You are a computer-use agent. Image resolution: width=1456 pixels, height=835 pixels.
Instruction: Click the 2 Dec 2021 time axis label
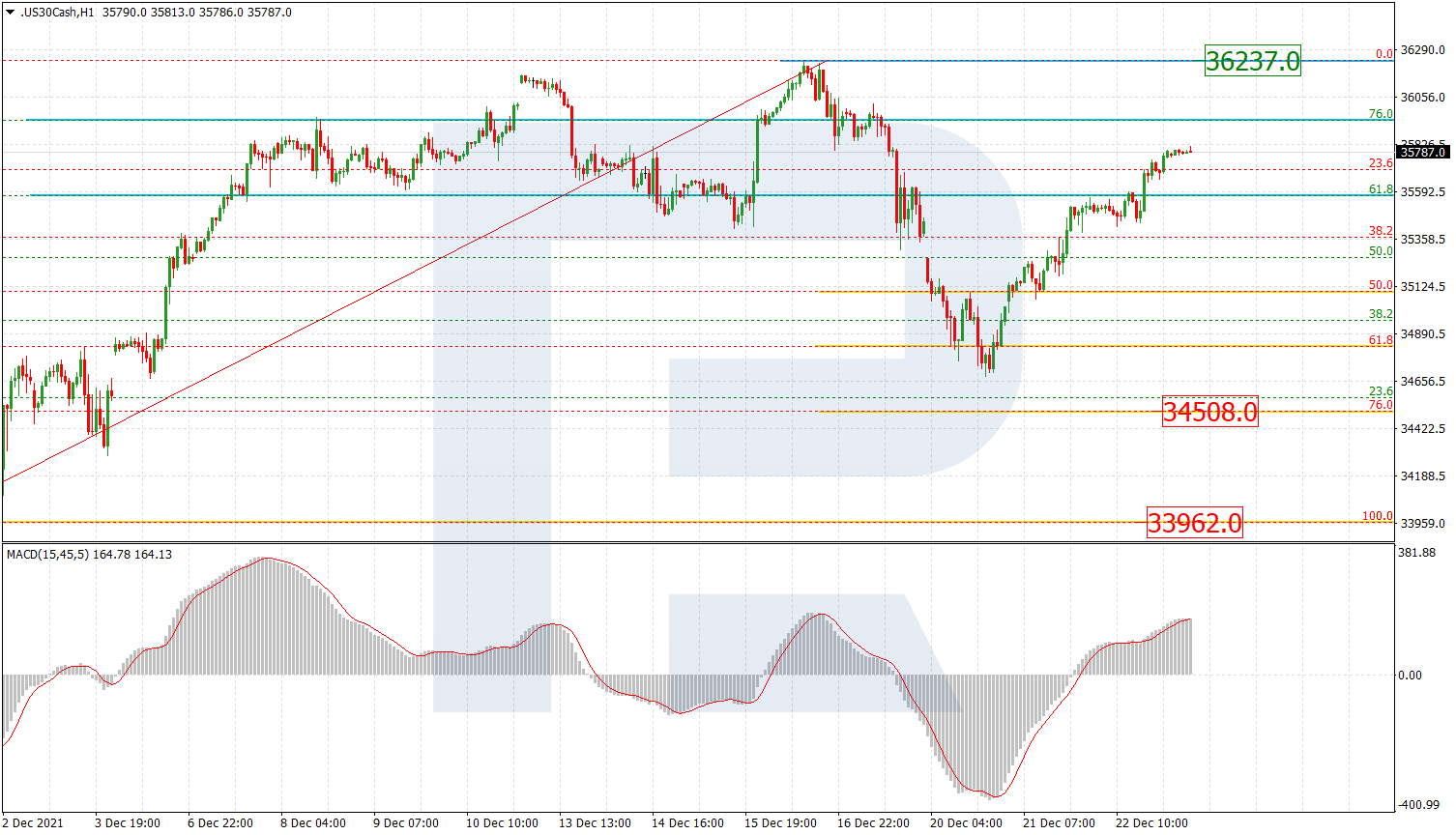pyautogui.click(x=33, y=823)
